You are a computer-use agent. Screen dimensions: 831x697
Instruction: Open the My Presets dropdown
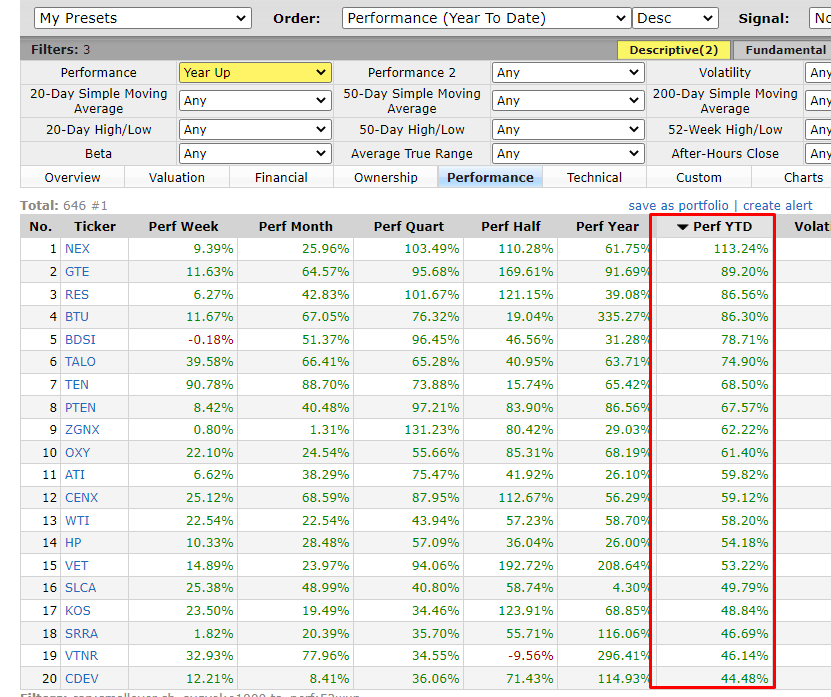tap(143, 18)
